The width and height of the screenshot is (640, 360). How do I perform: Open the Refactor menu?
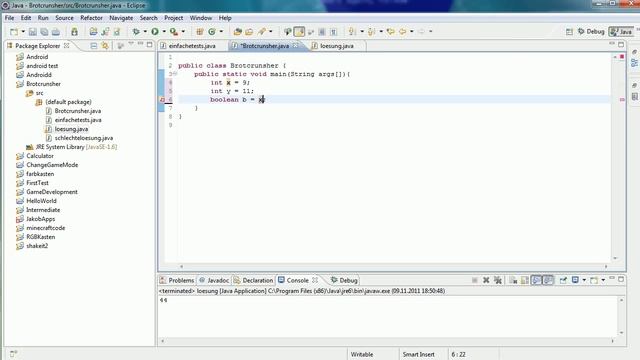pos(91,18)
